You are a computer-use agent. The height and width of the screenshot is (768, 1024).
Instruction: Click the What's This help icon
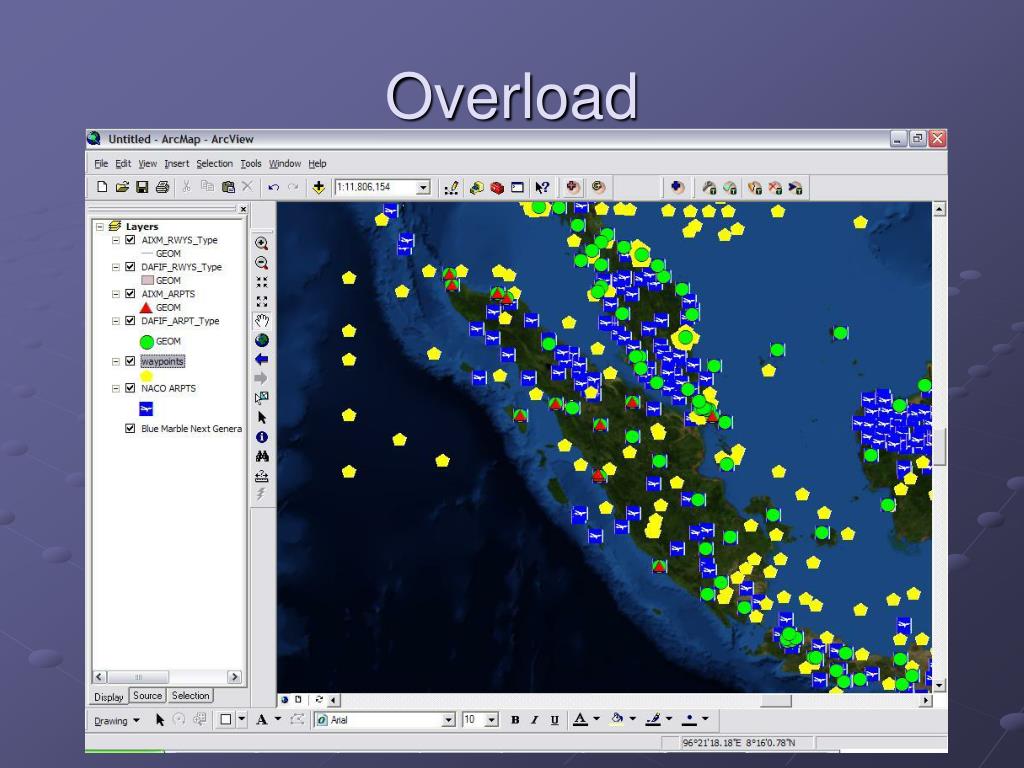click(542, 188)
